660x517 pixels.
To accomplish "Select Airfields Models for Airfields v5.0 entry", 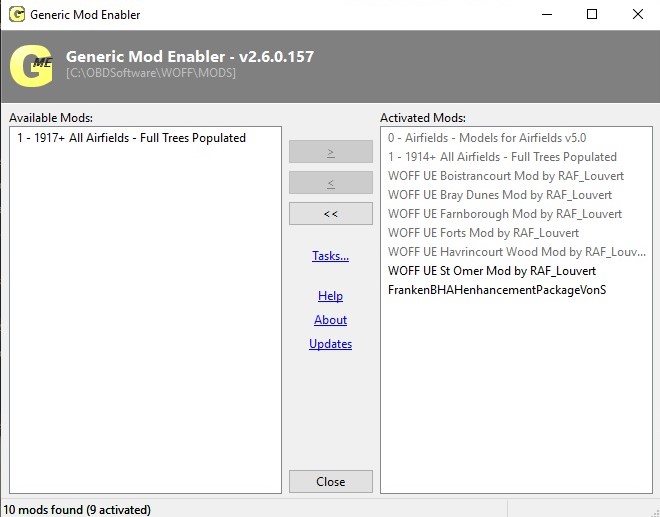I will pos(487,138).
